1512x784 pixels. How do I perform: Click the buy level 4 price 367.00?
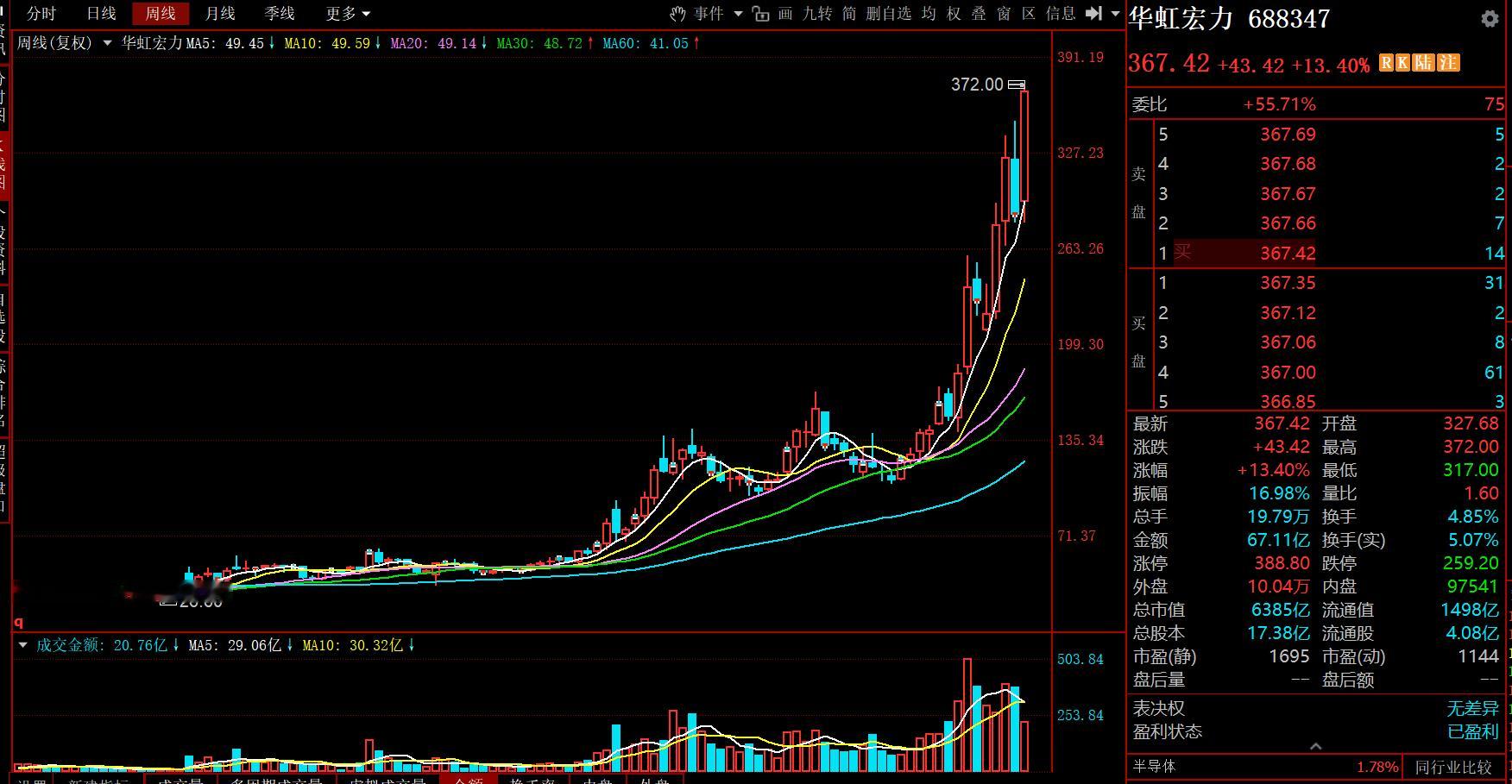pyautogui.click(x=1288, y=373)
